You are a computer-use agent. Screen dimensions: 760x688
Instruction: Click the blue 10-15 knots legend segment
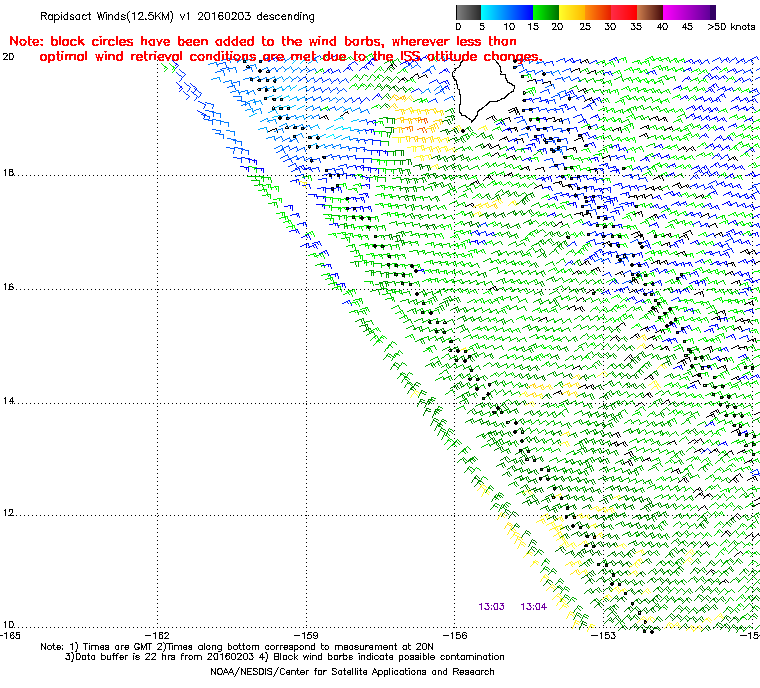520,12
